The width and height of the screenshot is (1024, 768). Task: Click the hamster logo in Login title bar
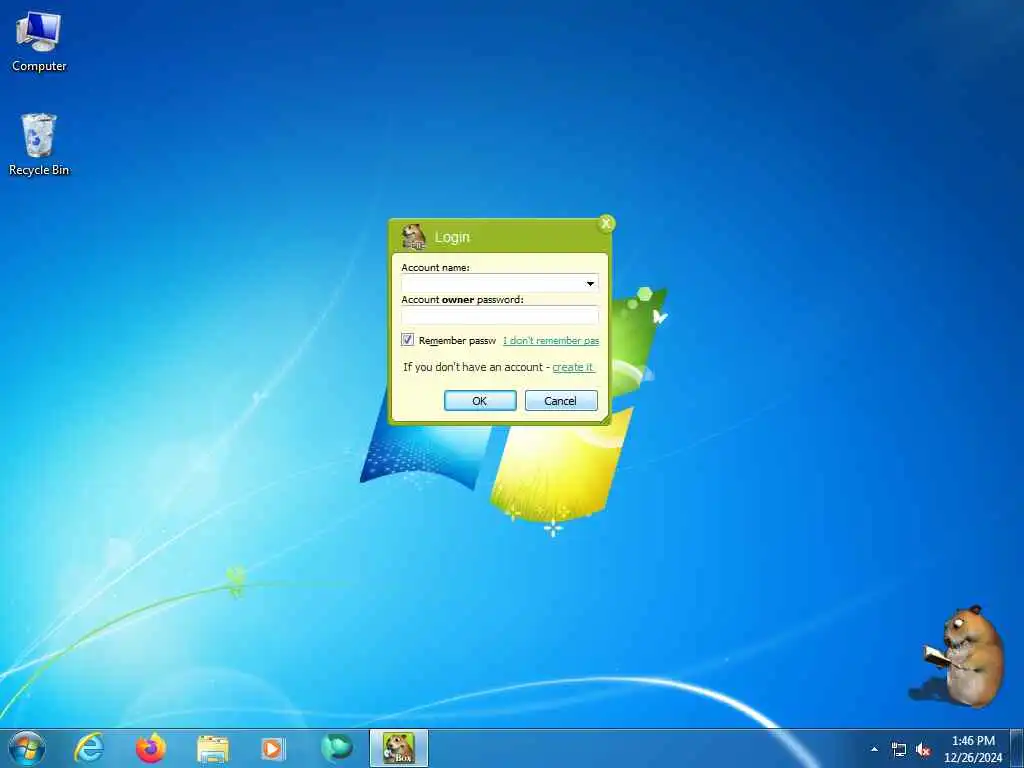[x=413, y=237]
